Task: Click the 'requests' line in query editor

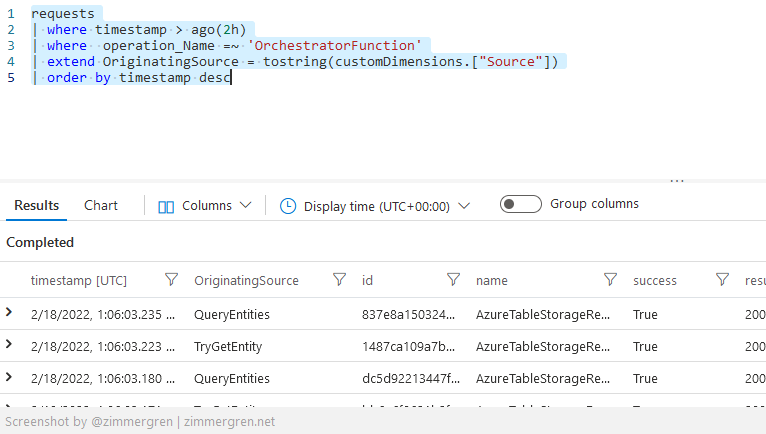Action: [63, 14]
